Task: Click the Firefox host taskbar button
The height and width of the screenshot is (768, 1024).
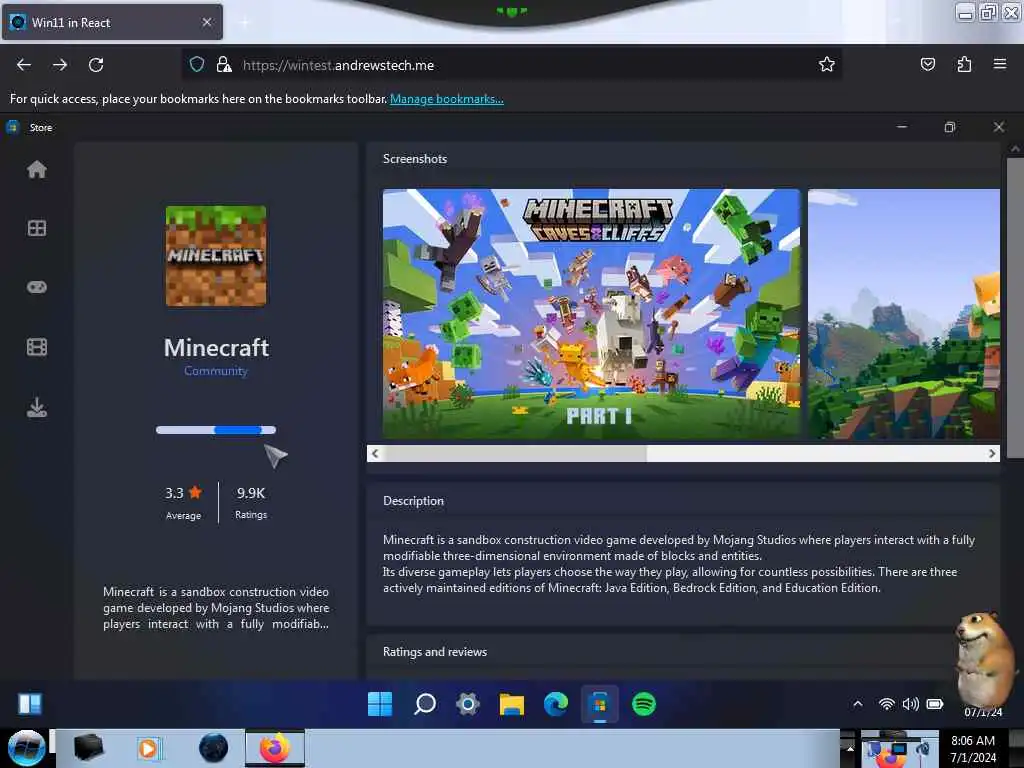Action: [x=275, y=748]
